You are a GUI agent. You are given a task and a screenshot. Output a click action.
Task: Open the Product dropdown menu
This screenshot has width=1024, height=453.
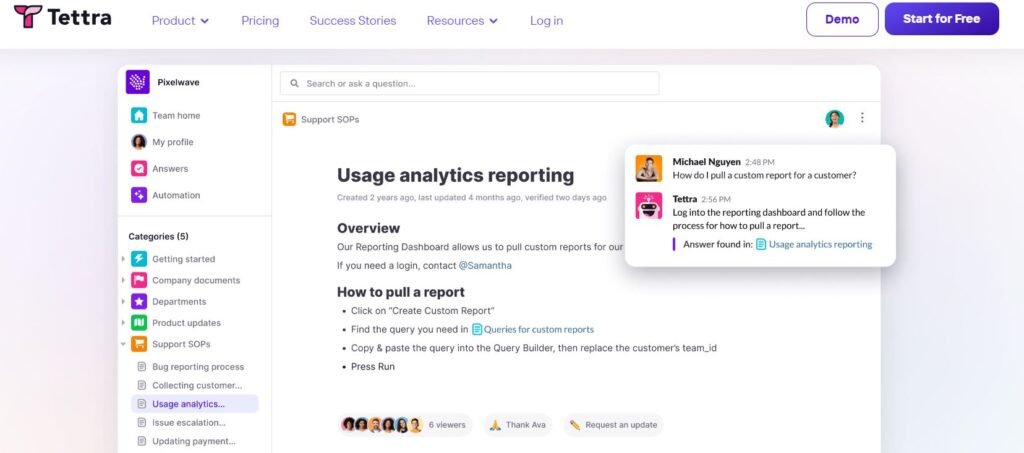[180, 21]
